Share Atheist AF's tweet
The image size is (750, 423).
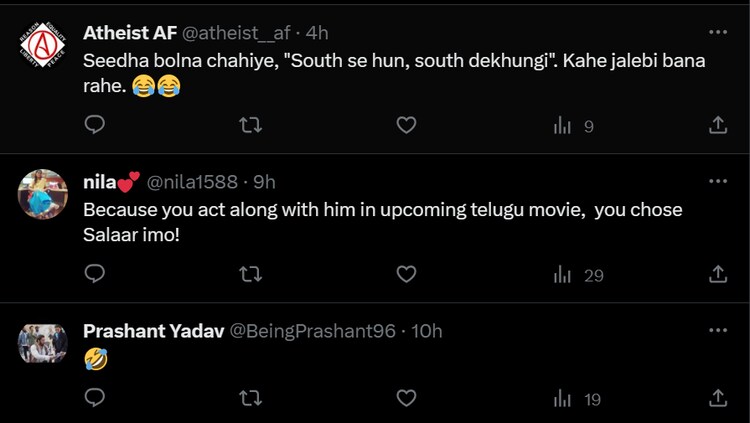(717, 125)
